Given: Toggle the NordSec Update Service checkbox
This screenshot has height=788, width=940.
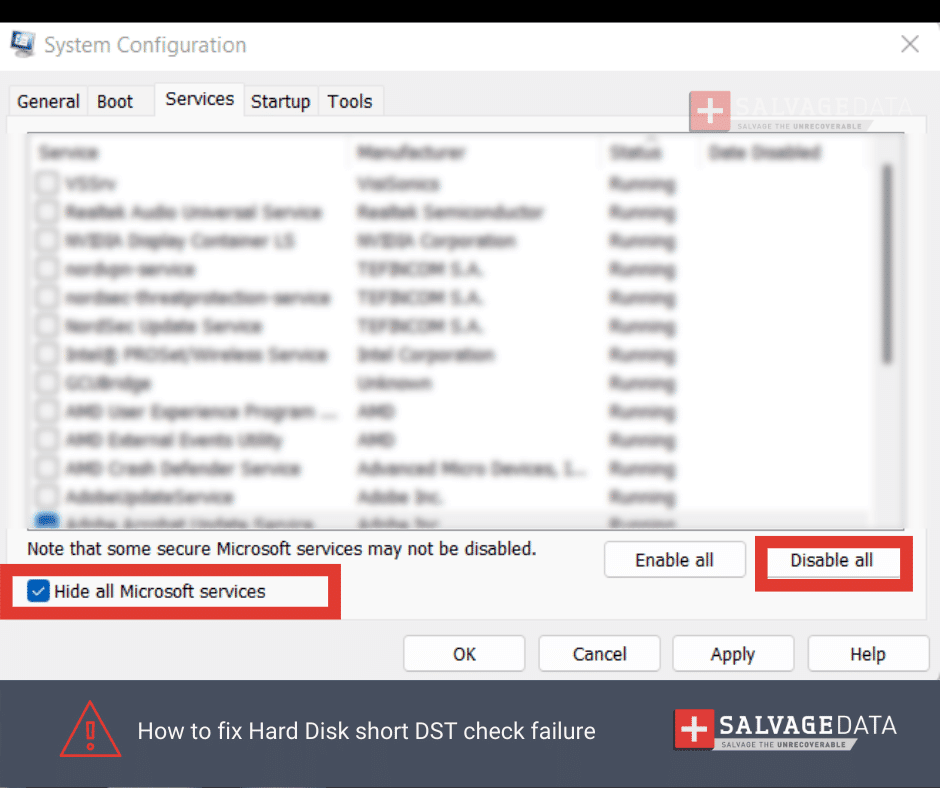Looking at the screenshot, I should (47, 326).
